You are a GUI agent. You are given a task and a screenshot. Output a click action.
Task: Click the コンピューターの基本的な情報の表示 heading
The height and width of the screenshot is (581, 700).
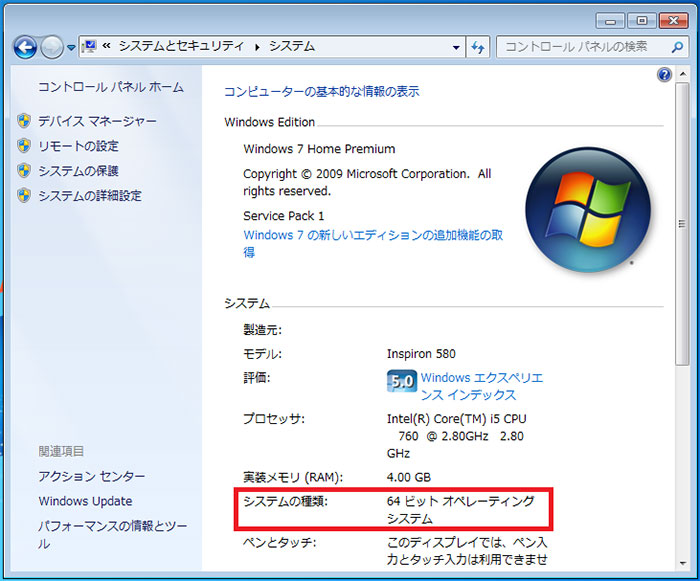point(321,92)
